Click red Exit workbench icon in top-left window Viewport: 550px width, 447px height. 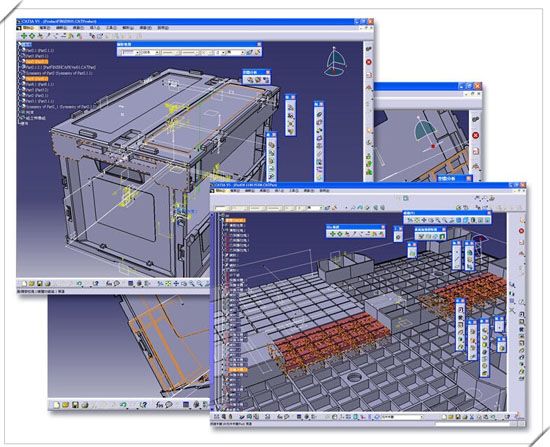369,62
